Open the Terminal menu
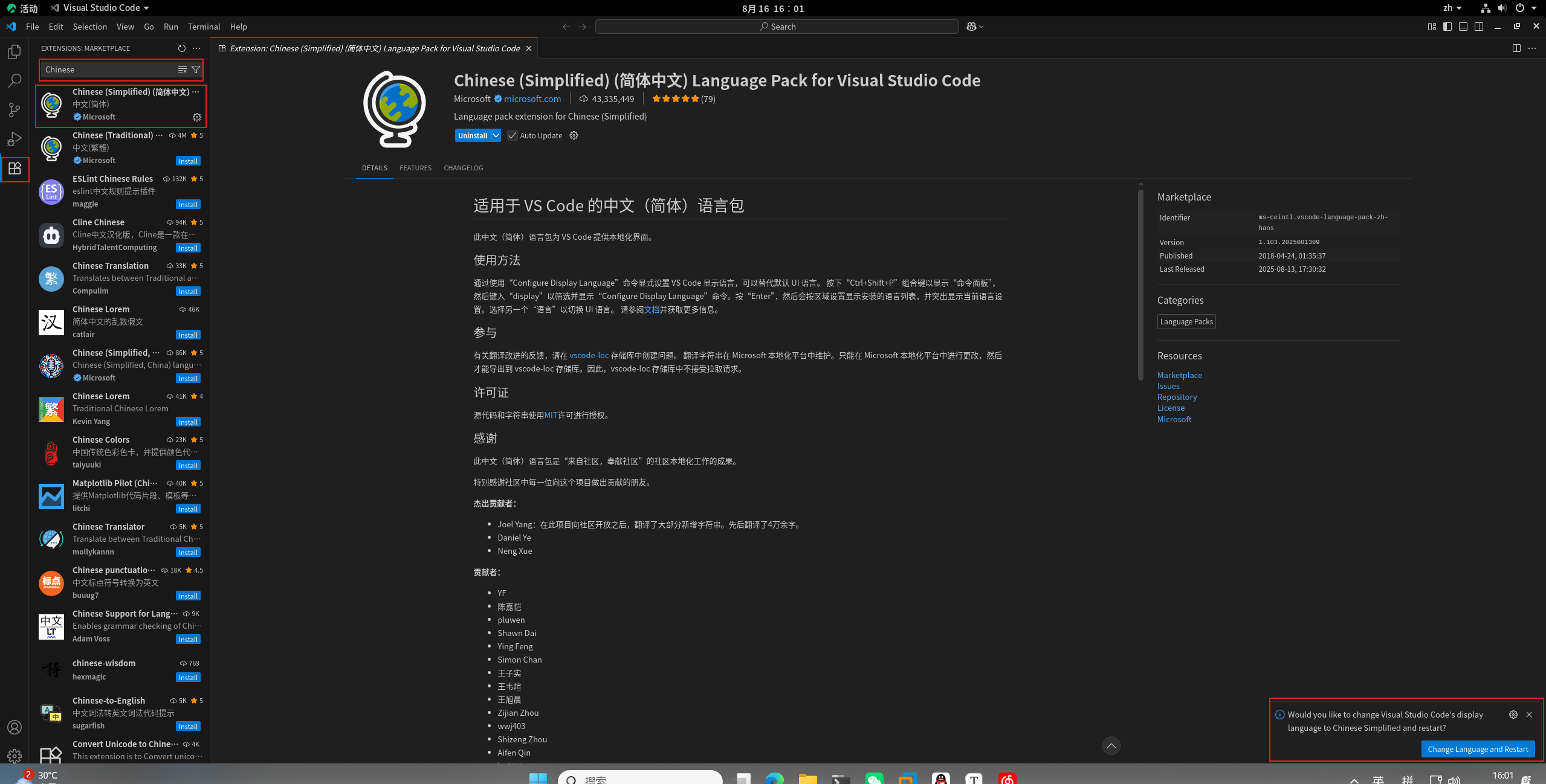Viewport: 1546px width, 784px height. point(204,27)
